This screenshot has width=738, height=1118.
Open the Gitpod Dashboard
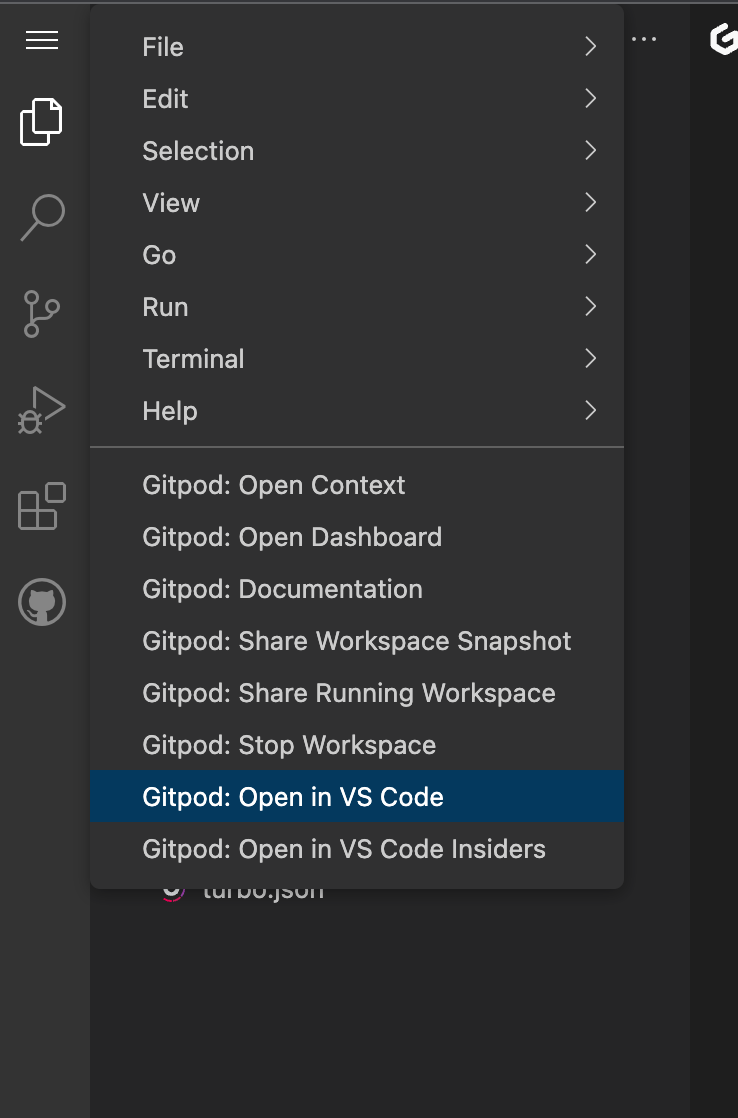(x=292, y=536)
